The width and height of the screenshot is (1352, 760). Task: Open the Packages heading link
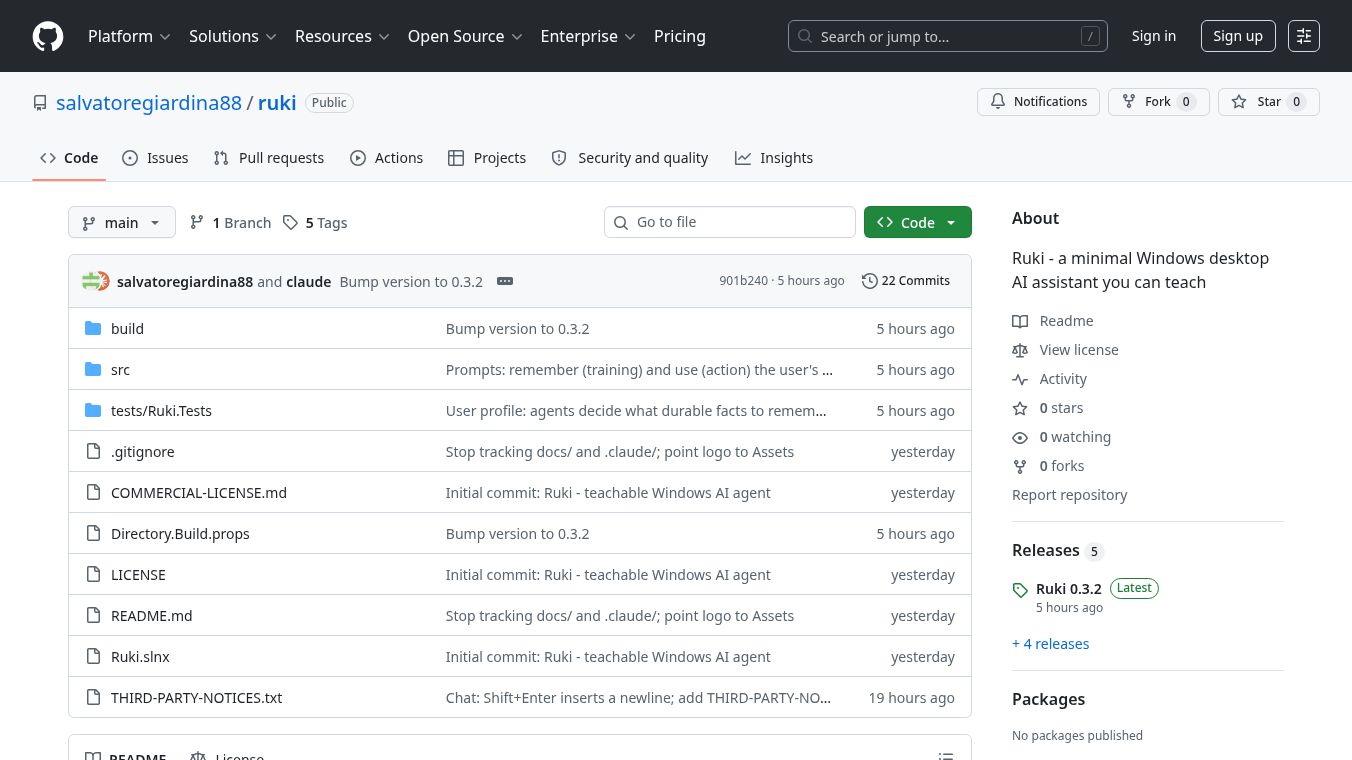(x=1048, y=699)
